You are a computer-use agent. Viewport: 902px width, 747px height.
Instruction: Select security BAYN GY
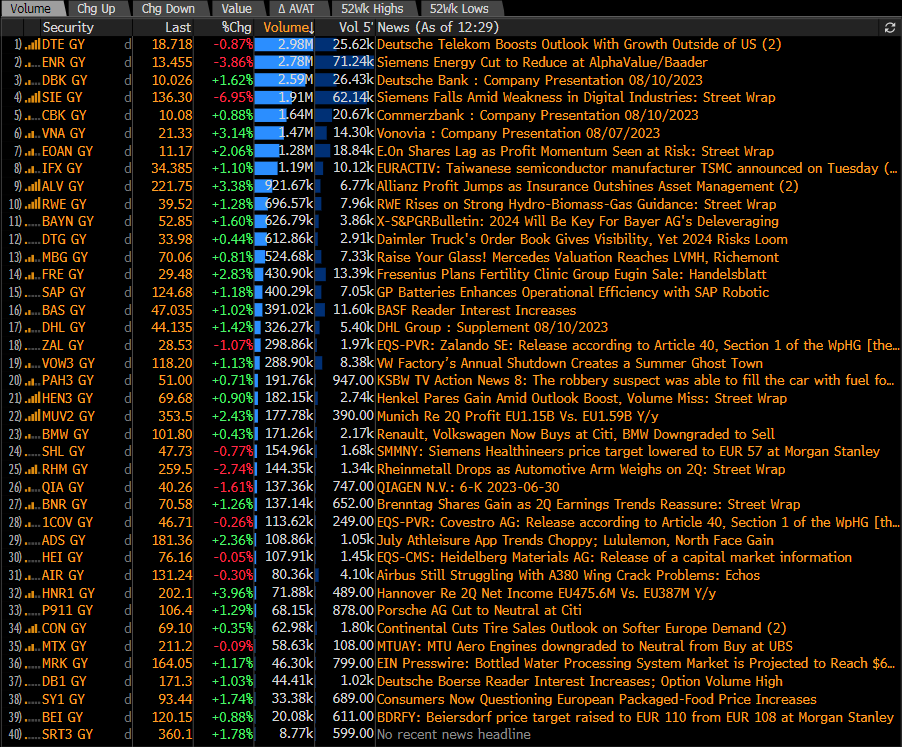click(x=67, y=221)
